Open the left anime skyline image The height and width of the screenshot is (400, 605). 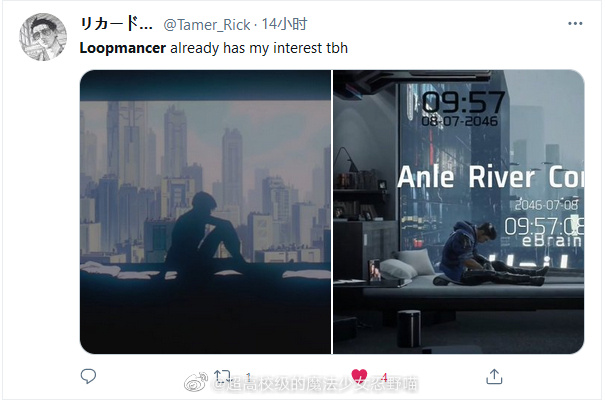(205, 212)
